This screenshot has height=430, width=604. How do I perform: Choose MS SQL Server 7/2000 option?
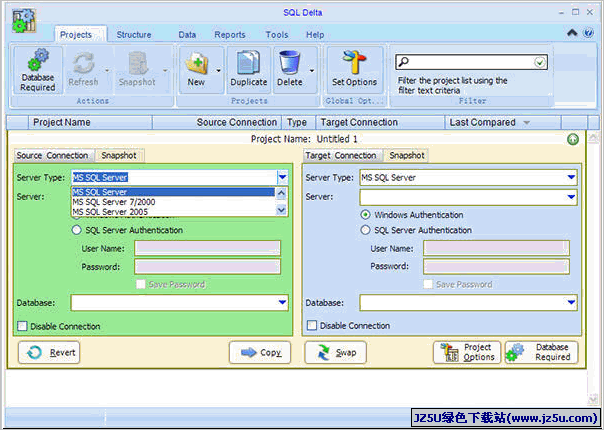point(173,202)
